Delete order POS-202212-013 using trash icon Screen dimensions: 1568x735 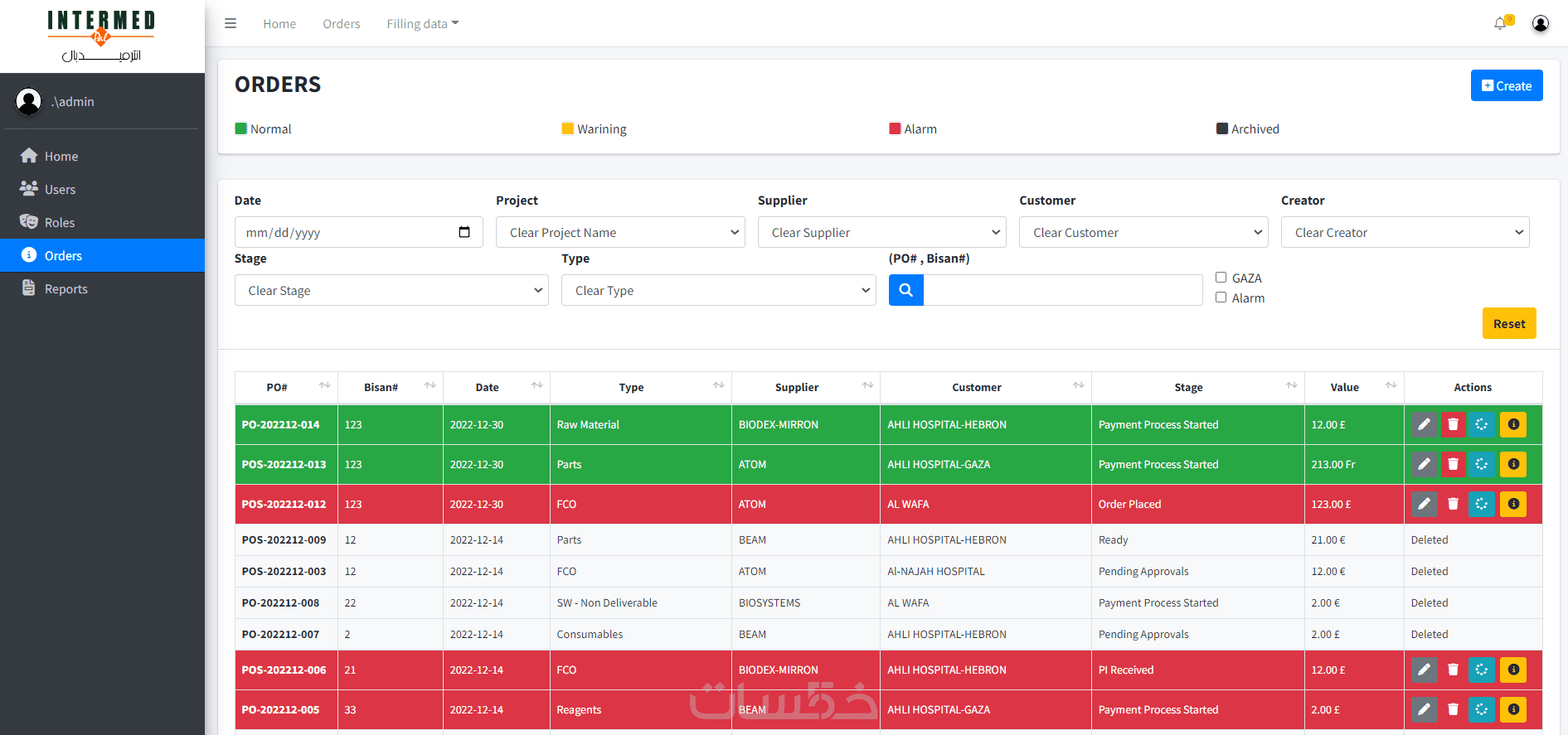coord(1453,465)
